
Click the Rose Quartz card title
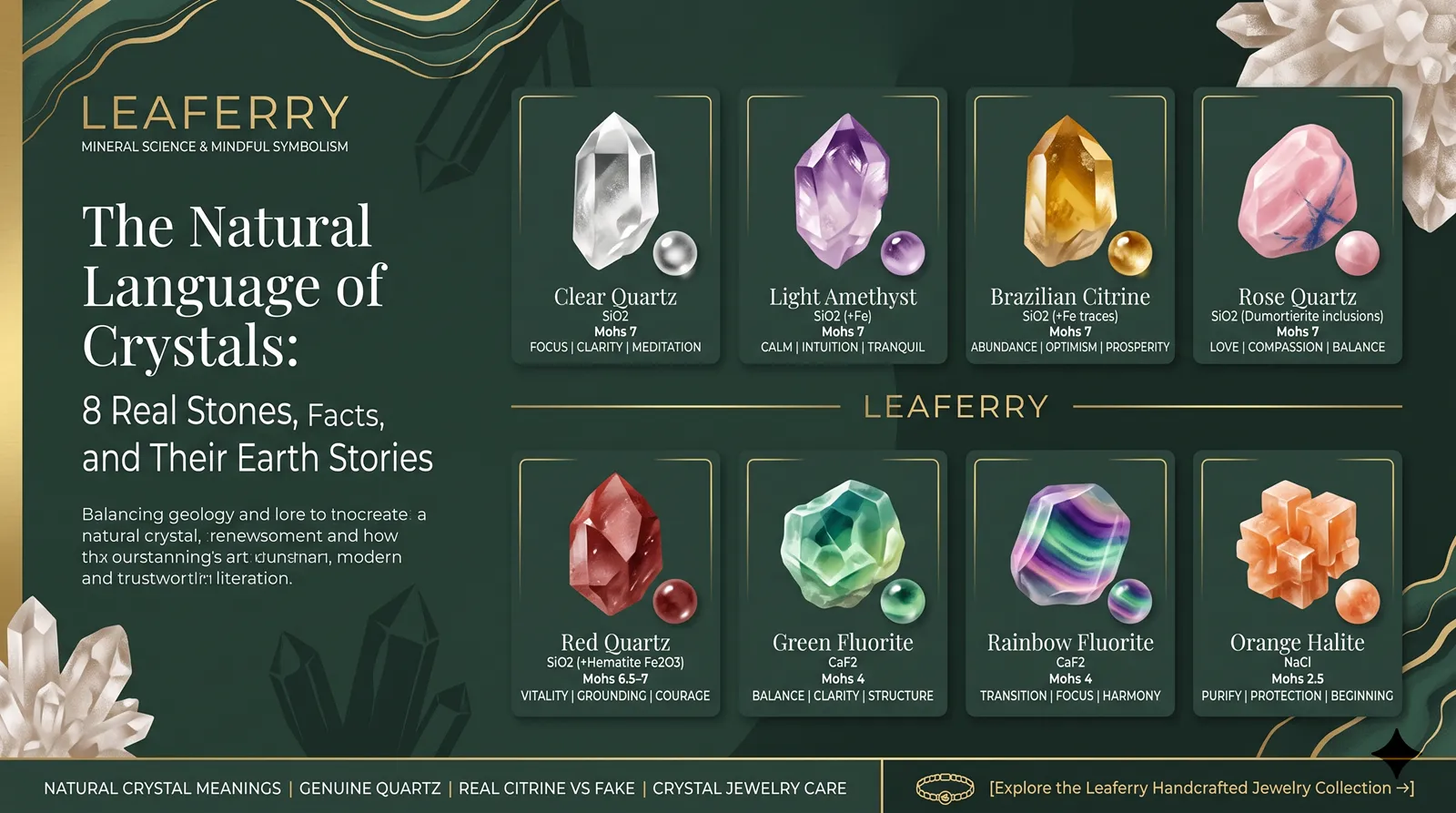click(x=1297, y=297)
